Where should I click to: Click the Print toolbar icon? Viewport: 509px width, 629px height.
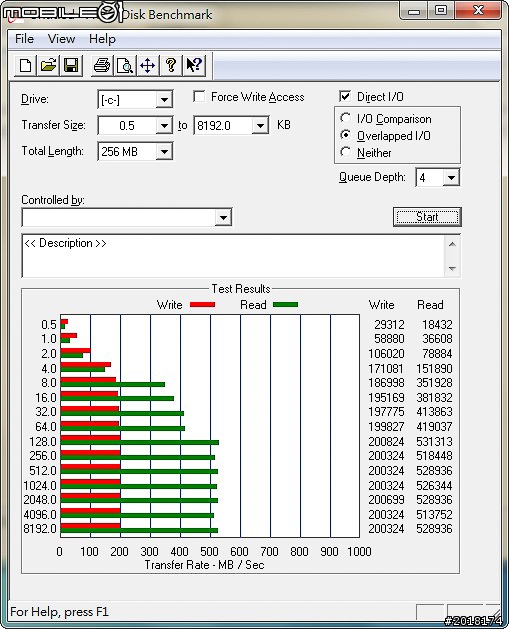[x=101, y=65]
